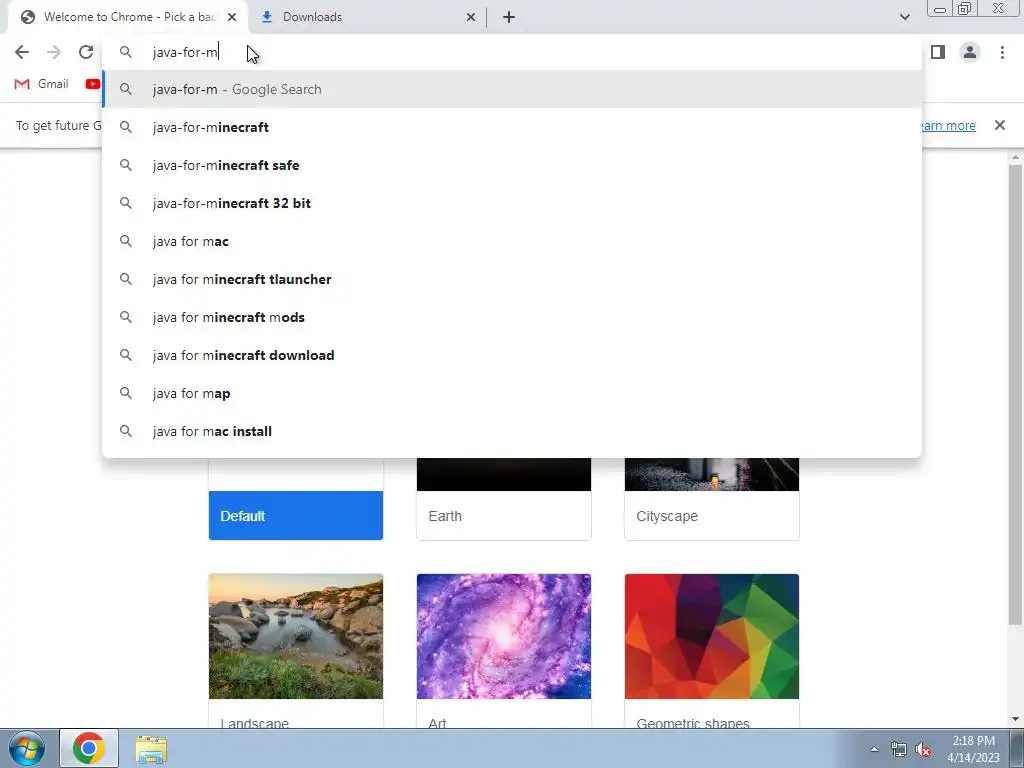The width and height of the screenshot is (1024, 768).
Task: Choose the 'java-for-minecraft 32 bit' suggestion
Action: (x=512, y=203)
